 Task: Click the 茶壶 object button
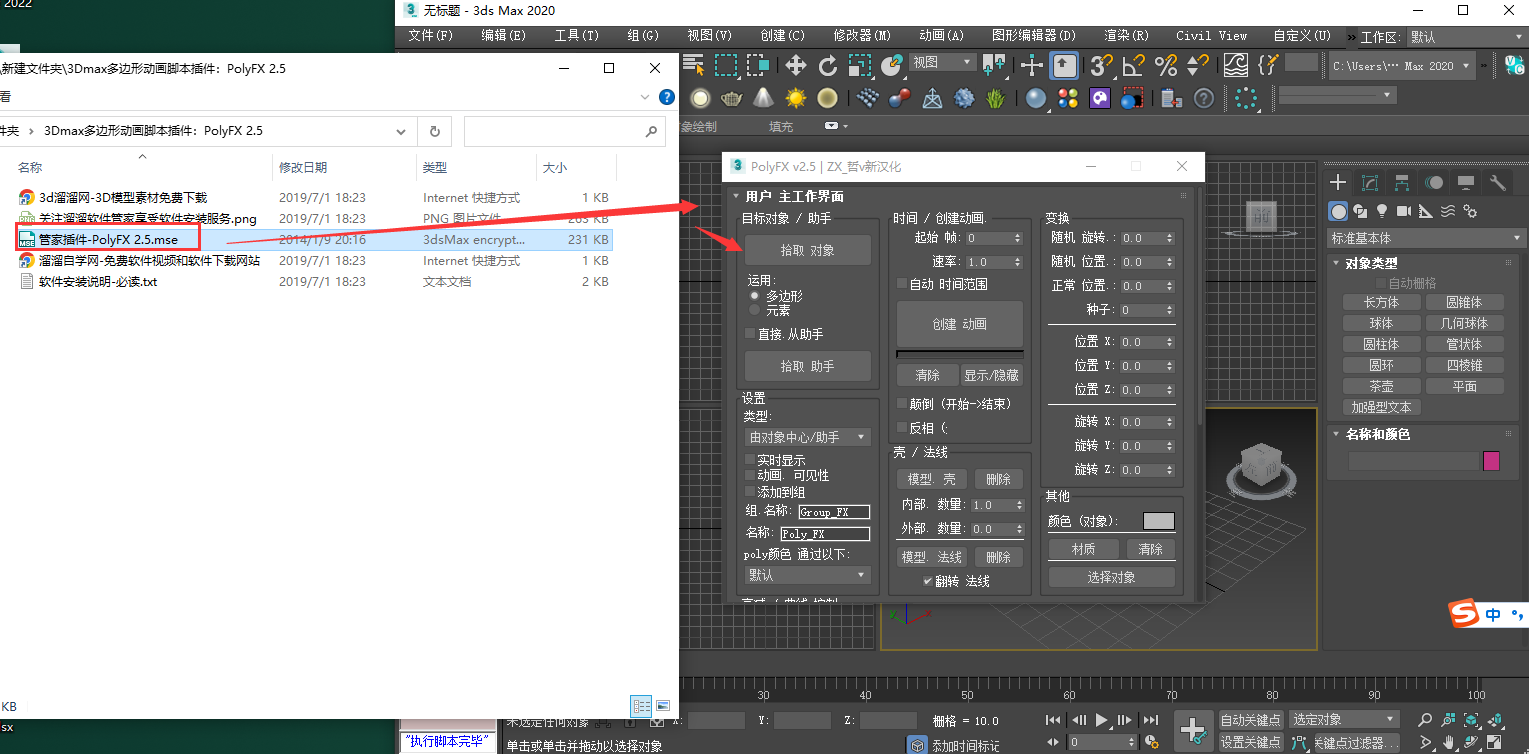coord(1381,386)
